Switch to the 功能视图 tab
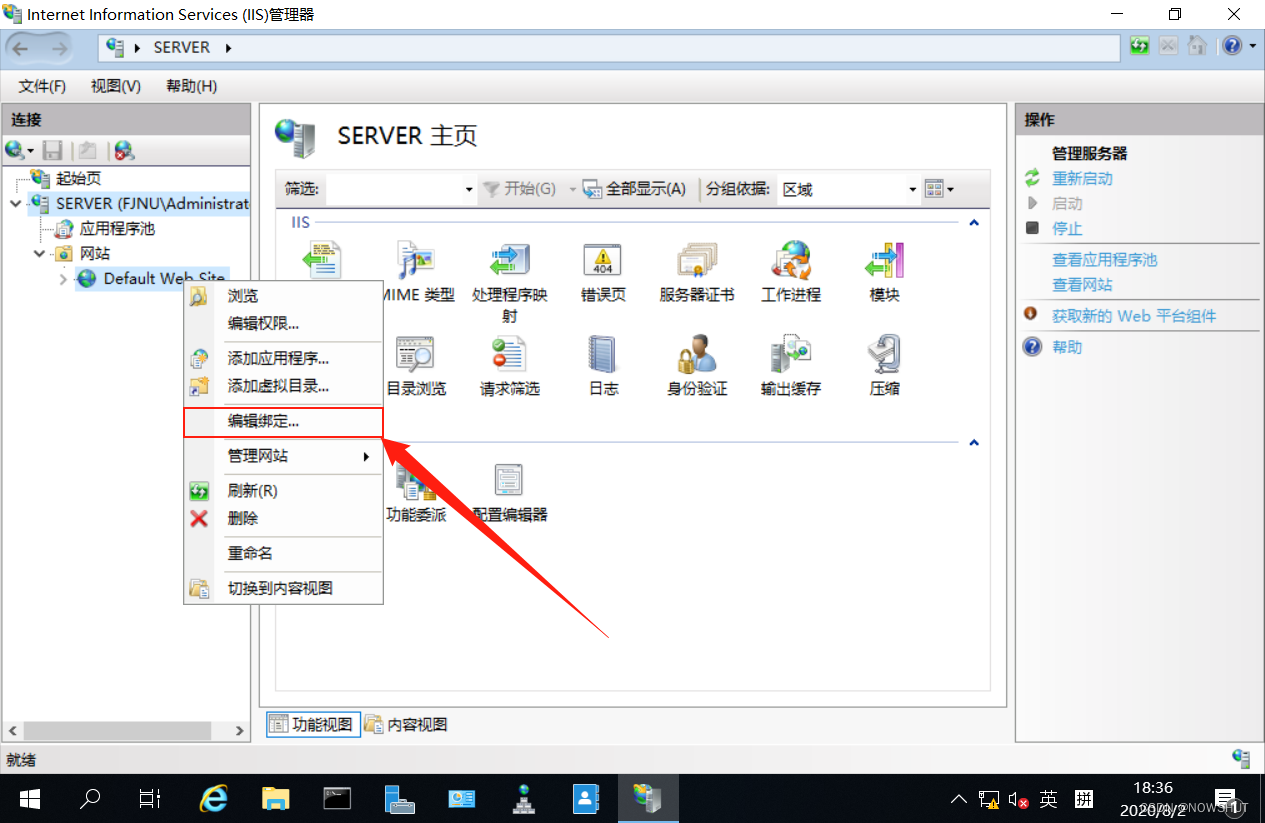The image size is (1265, 823). 312,725
